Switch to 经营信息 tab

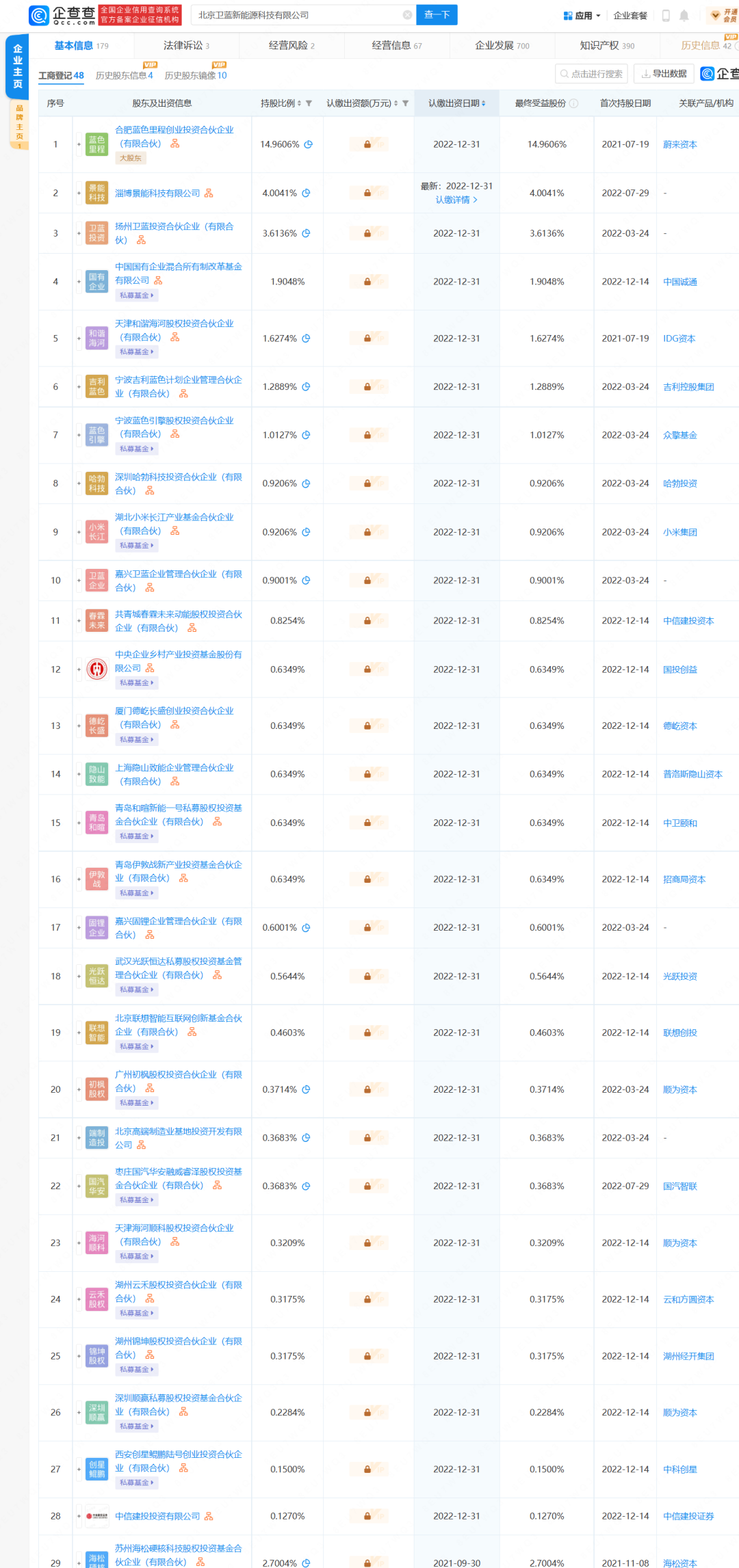(396, 46)
